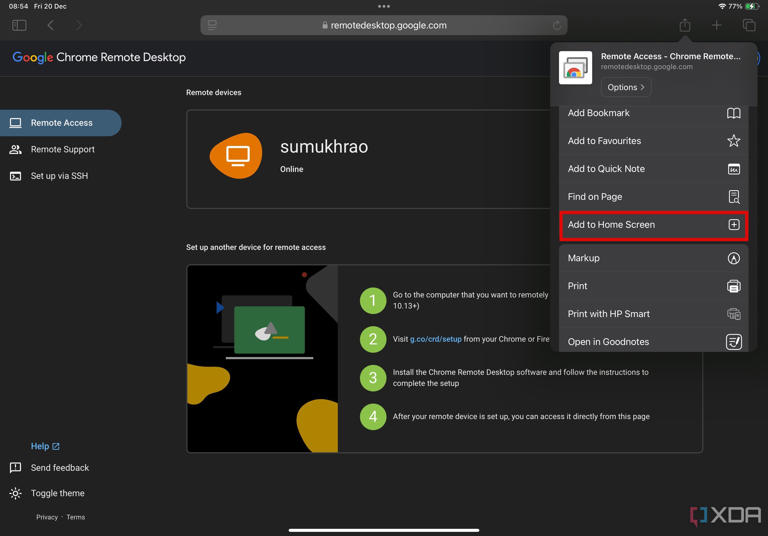
Task: Click the pen-tip icon on Markup row
Action: coord(734,258)
